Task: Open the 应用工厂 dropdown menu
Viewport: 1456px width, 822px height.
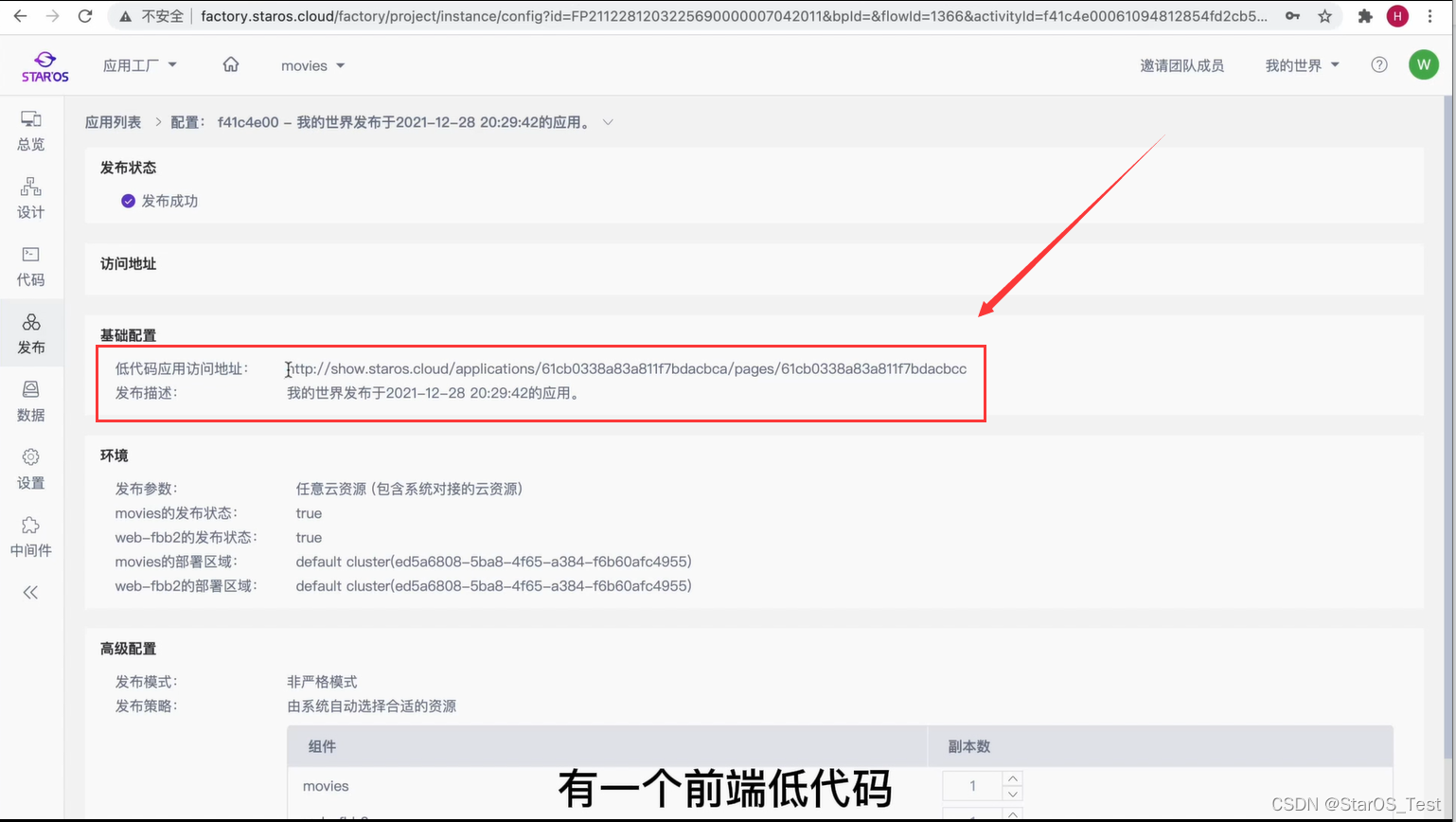Action: pyautogui.click(x=140, y=65)
